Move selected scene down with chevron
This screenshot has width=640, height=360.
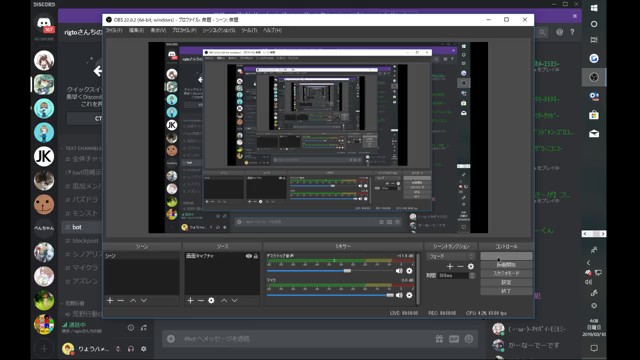point(144,300)
